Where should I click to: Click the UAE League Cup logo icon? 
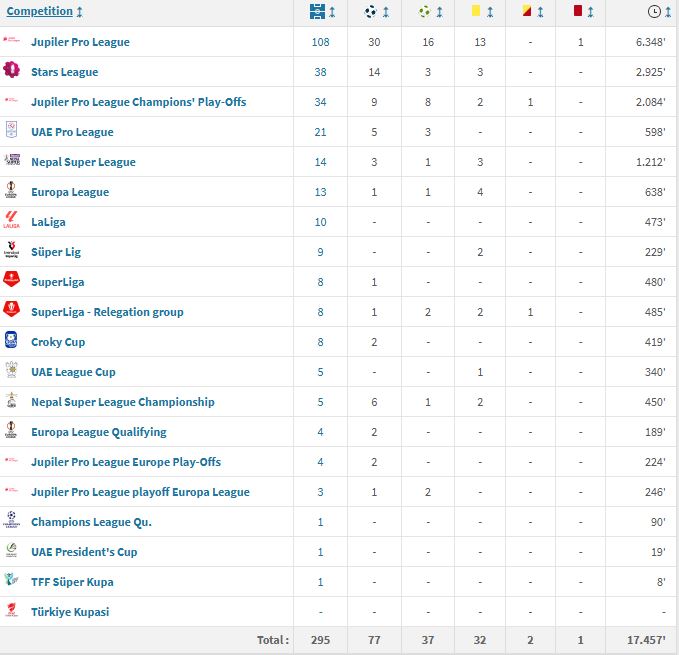coord(11,369)
